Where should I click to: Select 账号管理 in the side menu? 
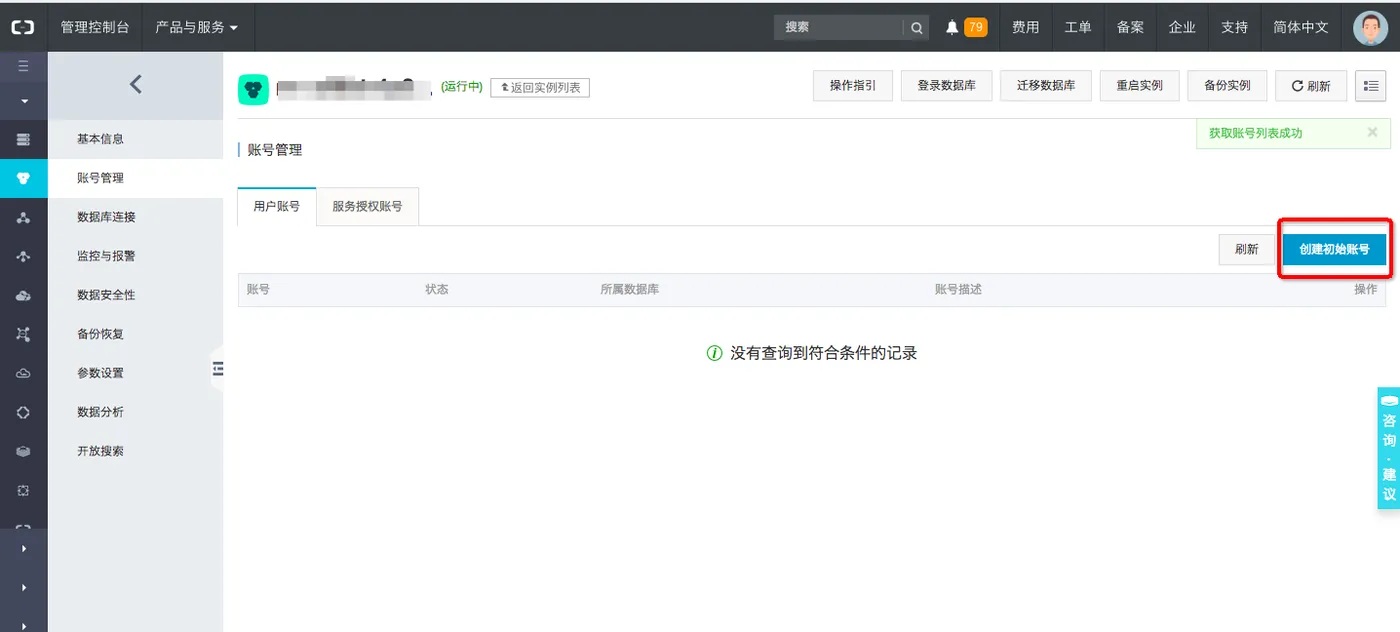coord(135,178)
